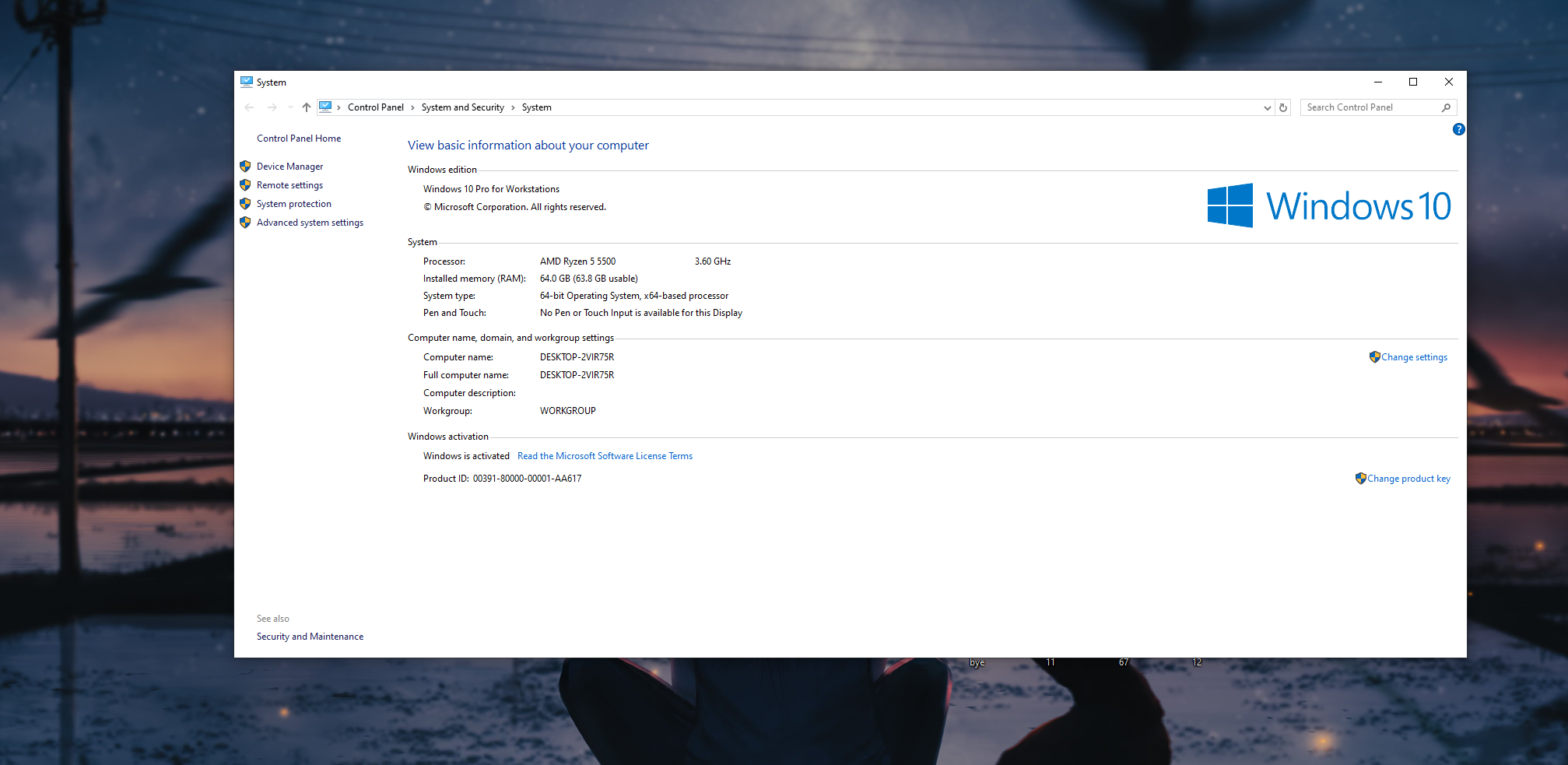Click the shield icon beside Remote settings
Viewport: 1568px width, 765px height.
245,184
